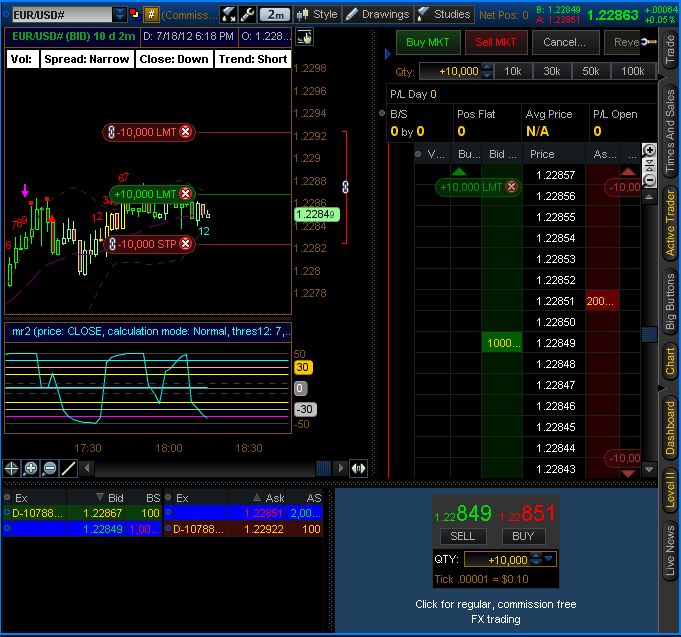Click the flashlight share icon in toolbar
Screen dimensions: 681x637
pyautogui.click(x=228, y=15)
